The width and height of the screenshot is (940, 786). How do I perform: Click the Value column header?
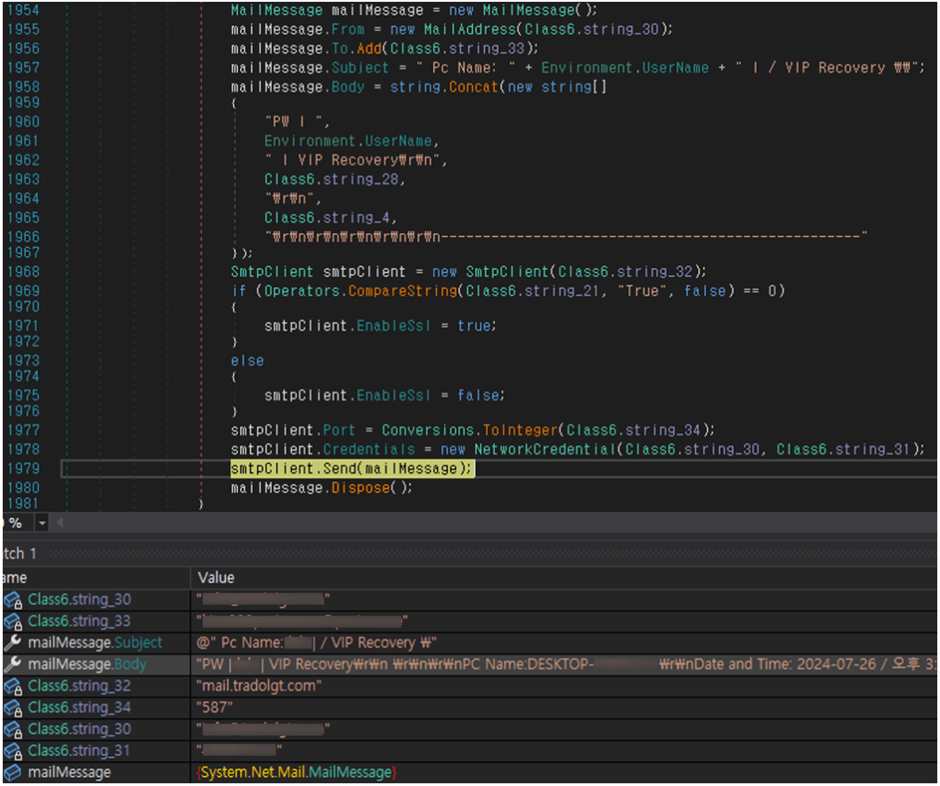coord(216,578)
